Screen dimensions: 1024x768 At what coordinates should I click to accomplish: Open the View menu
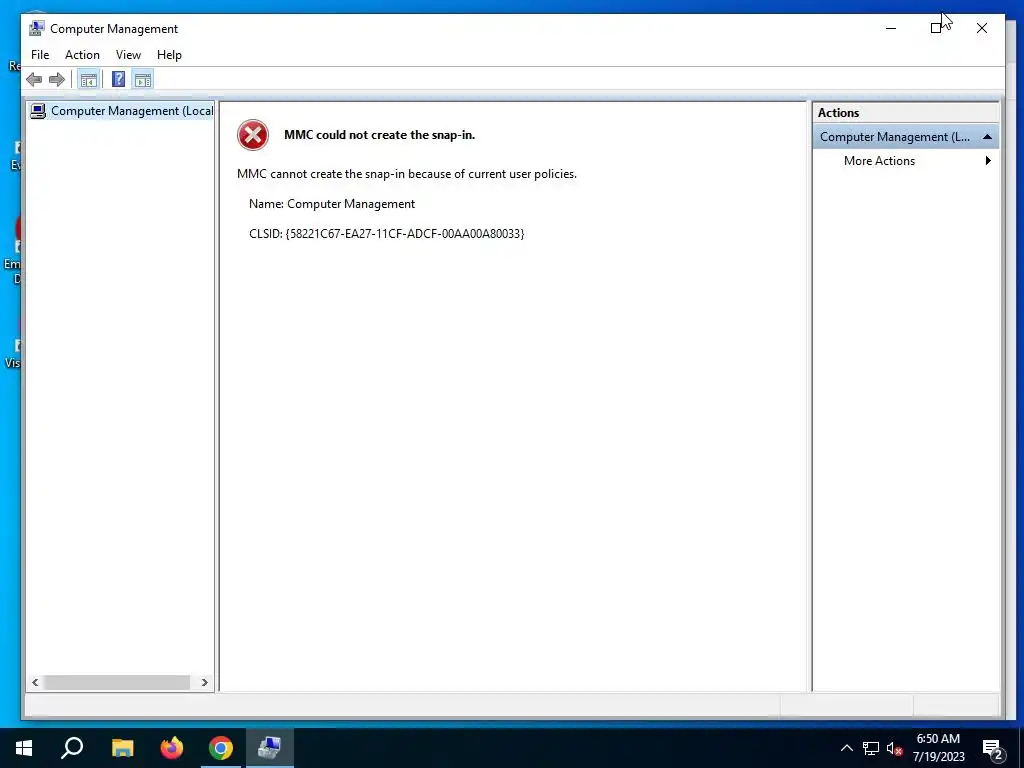[128, 55]
